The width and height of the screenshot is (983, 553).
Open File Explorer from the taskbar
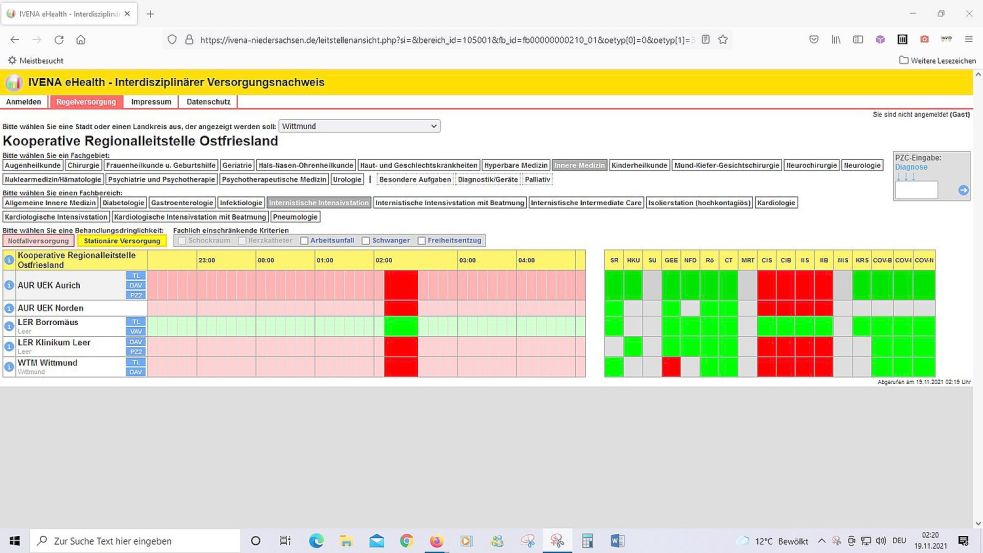[346, 540]
